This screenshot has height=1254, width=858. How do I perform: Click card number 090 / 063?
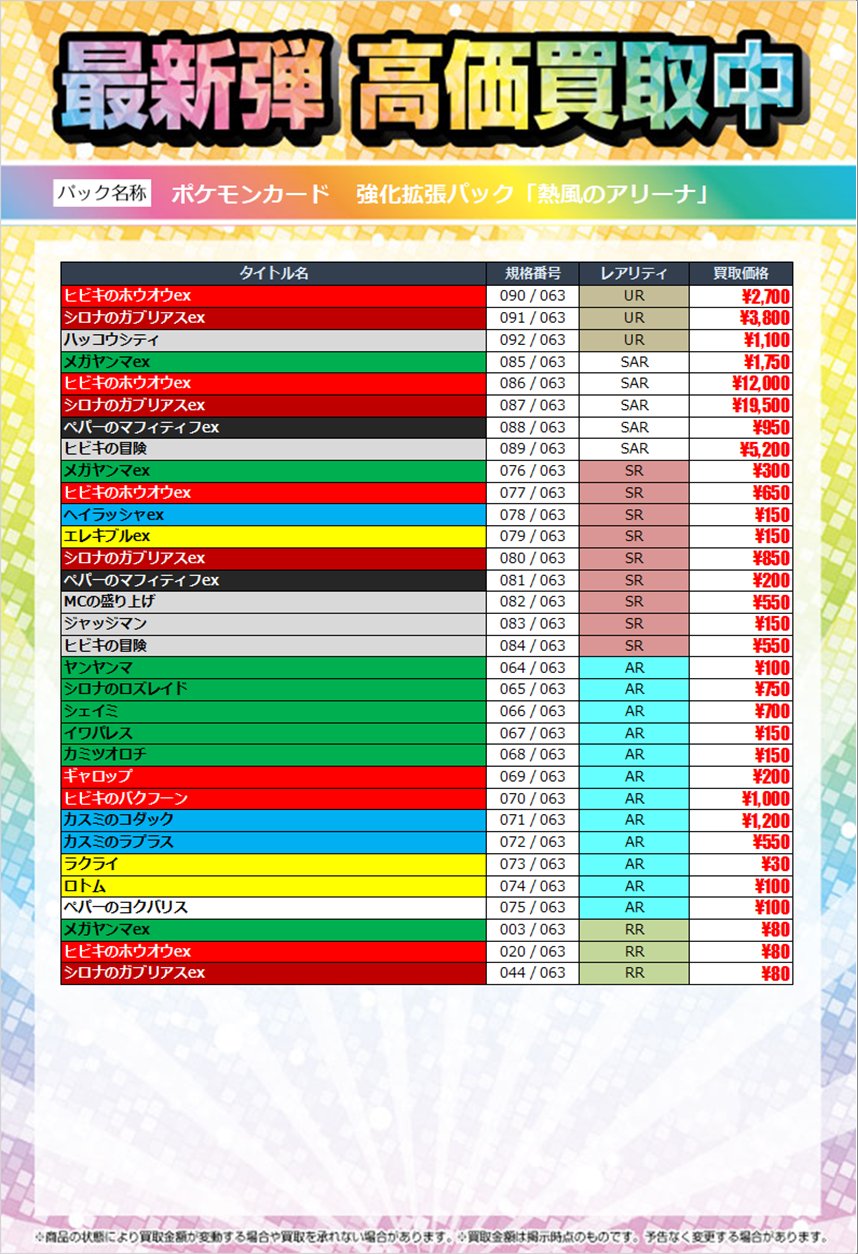533,296
